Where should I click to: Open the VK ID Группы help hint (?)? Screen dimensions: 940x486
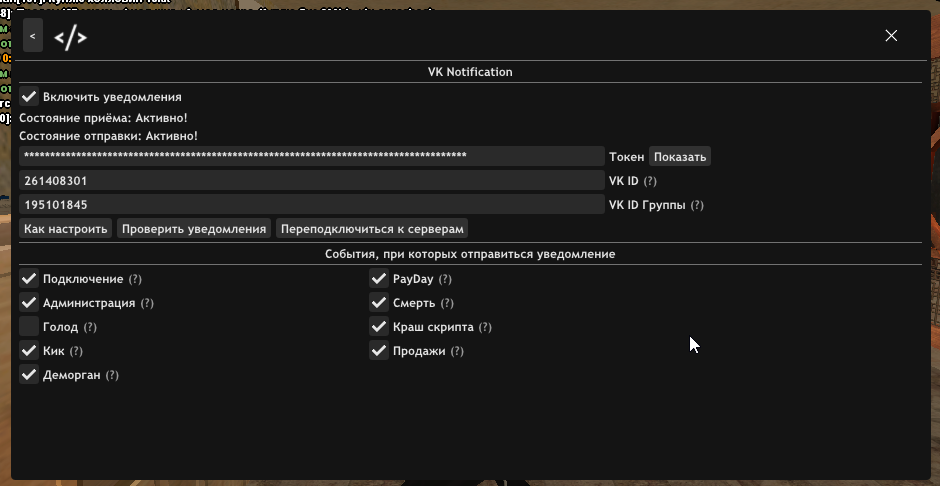tap(697, 205)
